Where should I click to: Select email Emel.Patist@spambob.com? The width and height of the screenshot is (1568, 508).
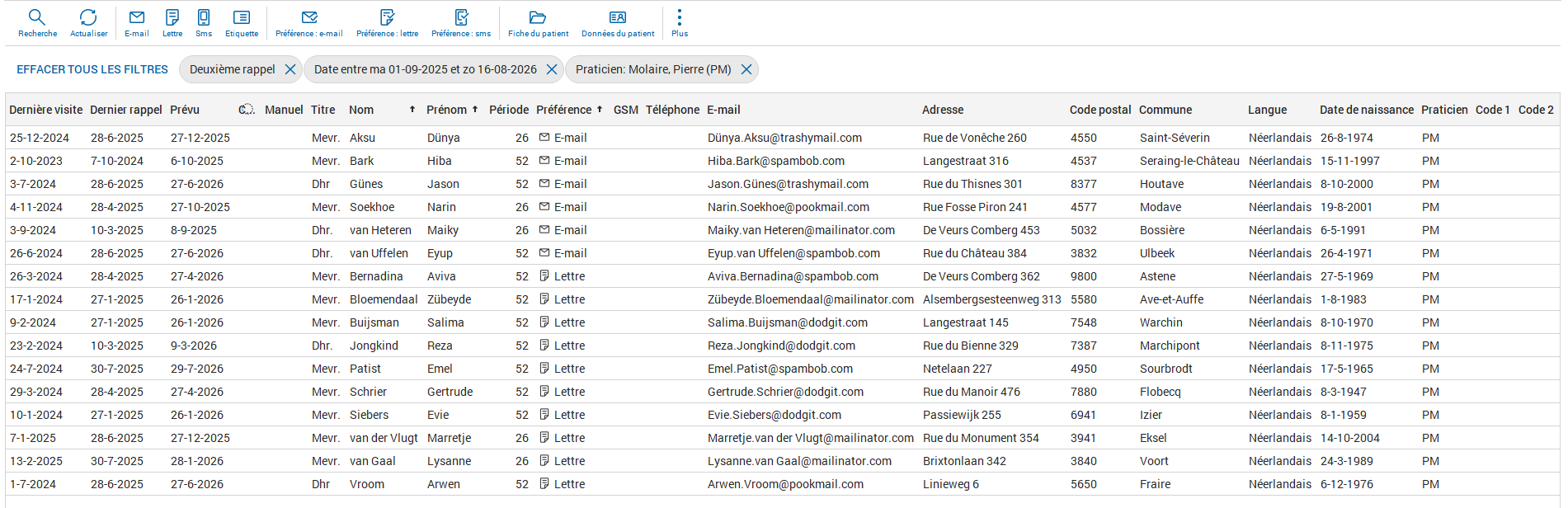tap(780, 369)
